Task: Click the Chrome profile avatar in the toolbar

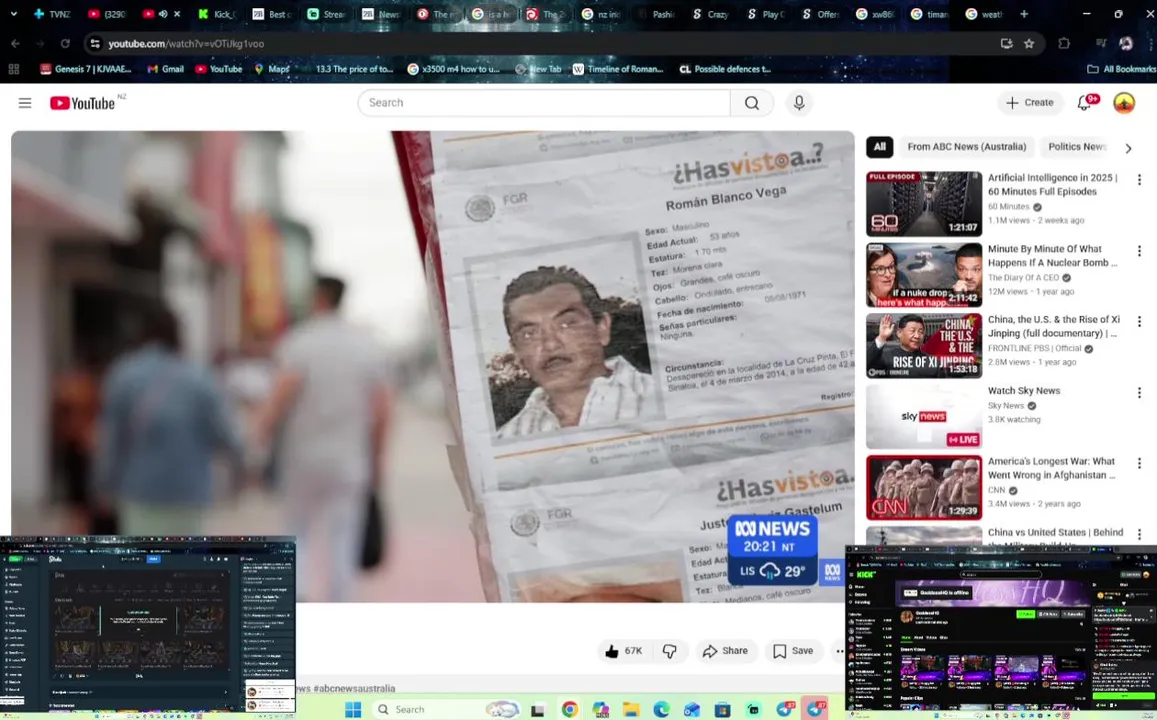Action: pyautogui.click(x=1126, y=44)
